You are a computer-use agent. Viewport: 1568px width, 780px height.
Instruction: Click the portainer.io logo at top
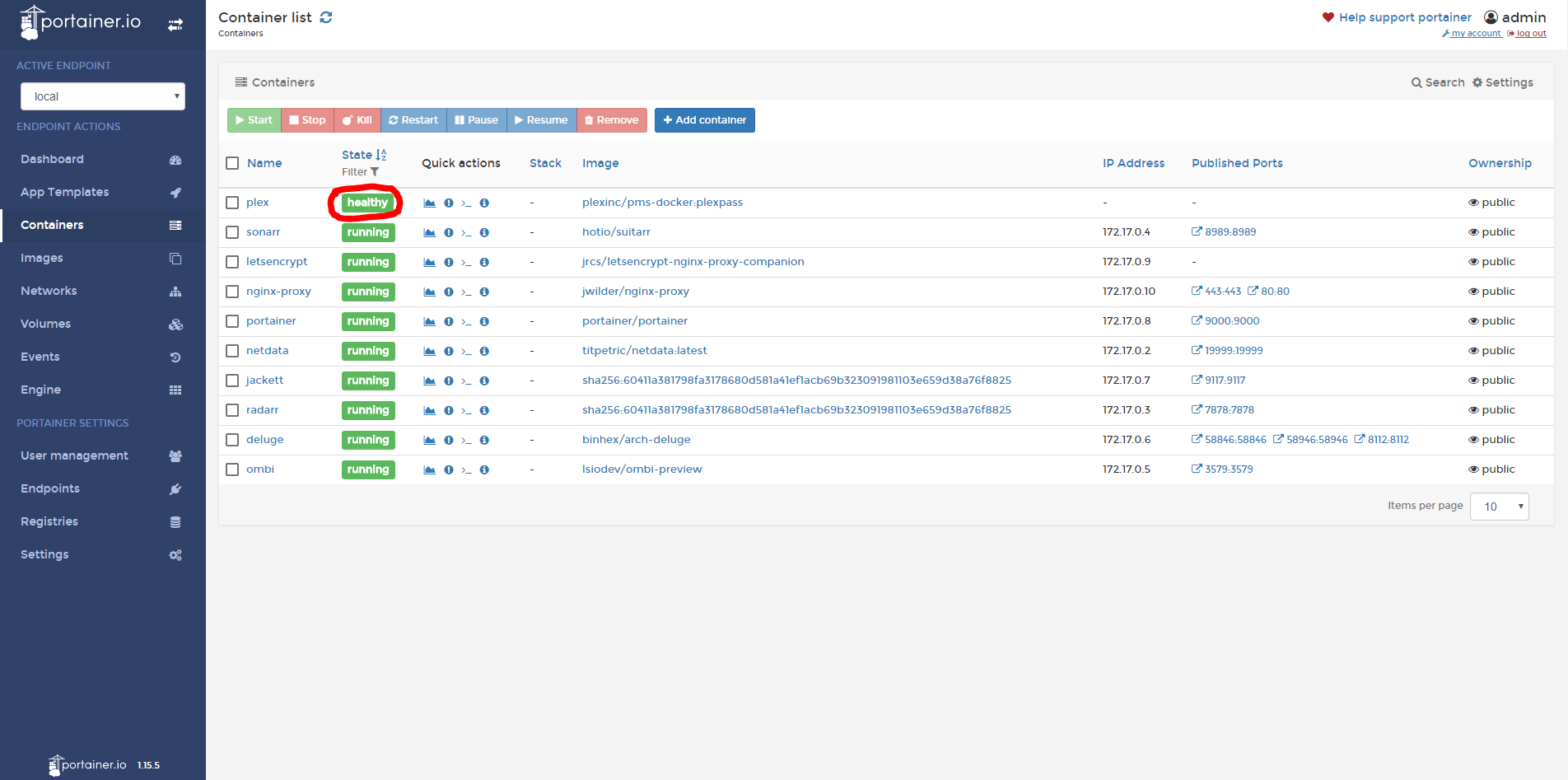[x=80, y=22]
